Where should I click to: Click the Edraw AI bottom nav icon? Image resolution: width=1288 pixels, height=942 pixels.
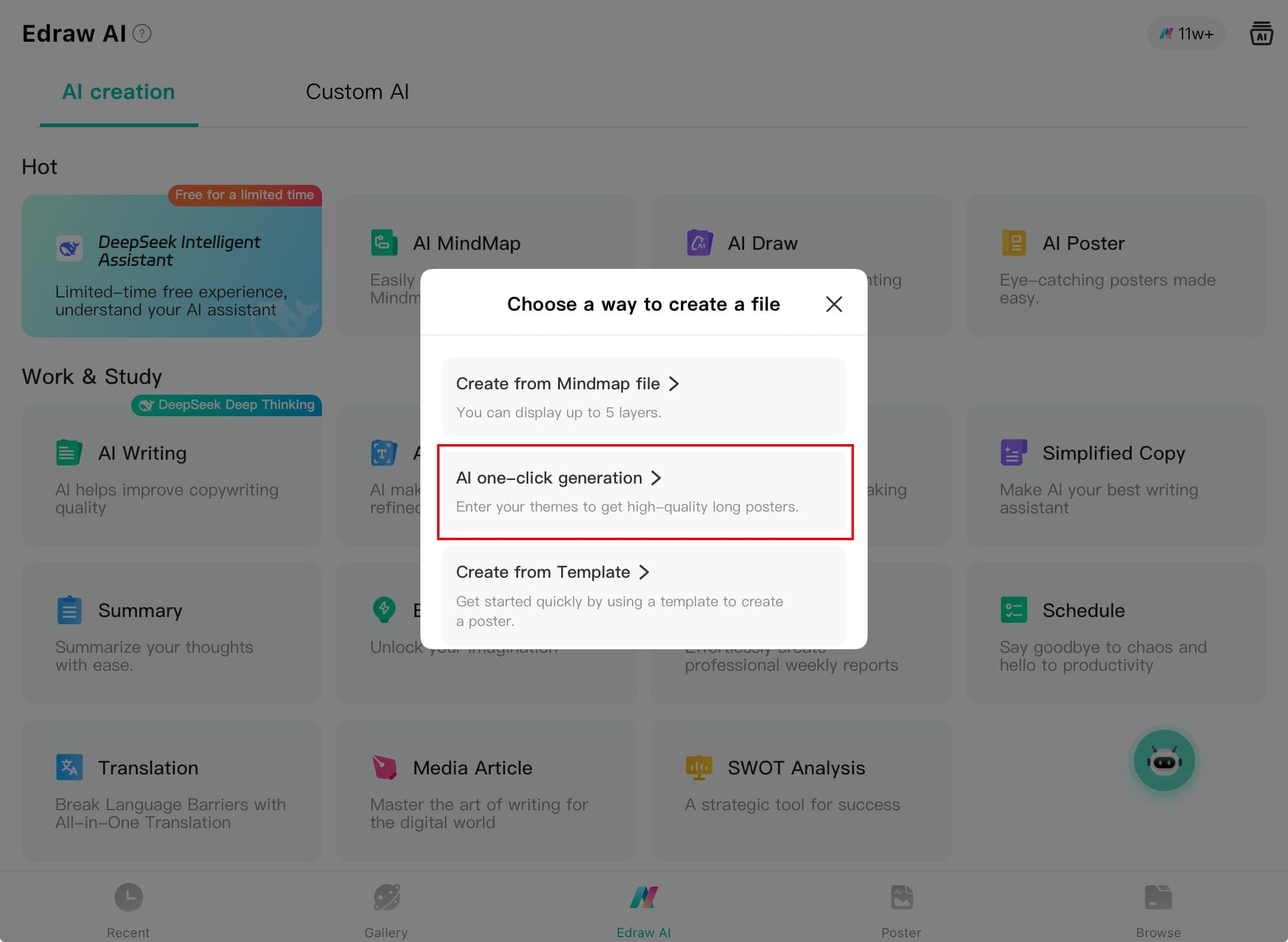click(643, 897)
